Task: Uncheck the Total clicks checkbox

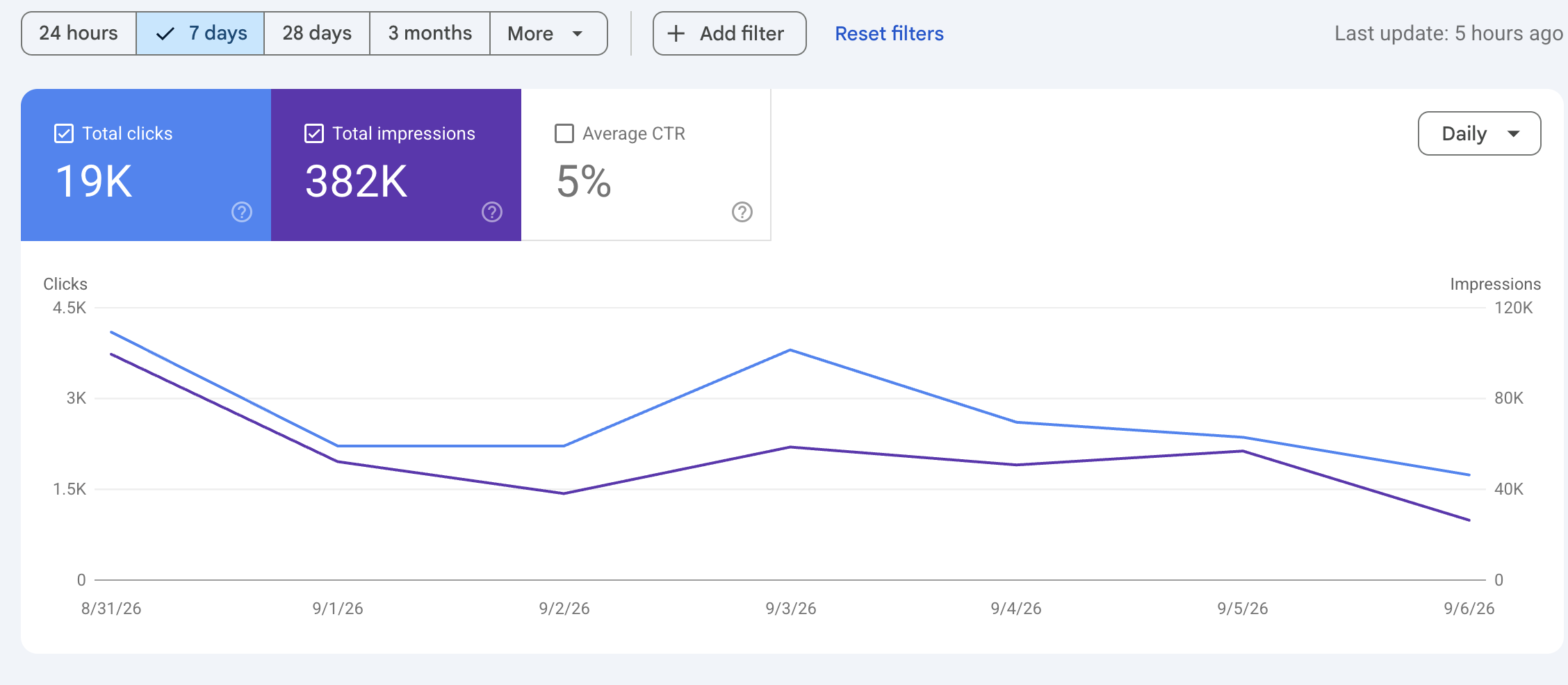Action: click(x=64, y=133)
